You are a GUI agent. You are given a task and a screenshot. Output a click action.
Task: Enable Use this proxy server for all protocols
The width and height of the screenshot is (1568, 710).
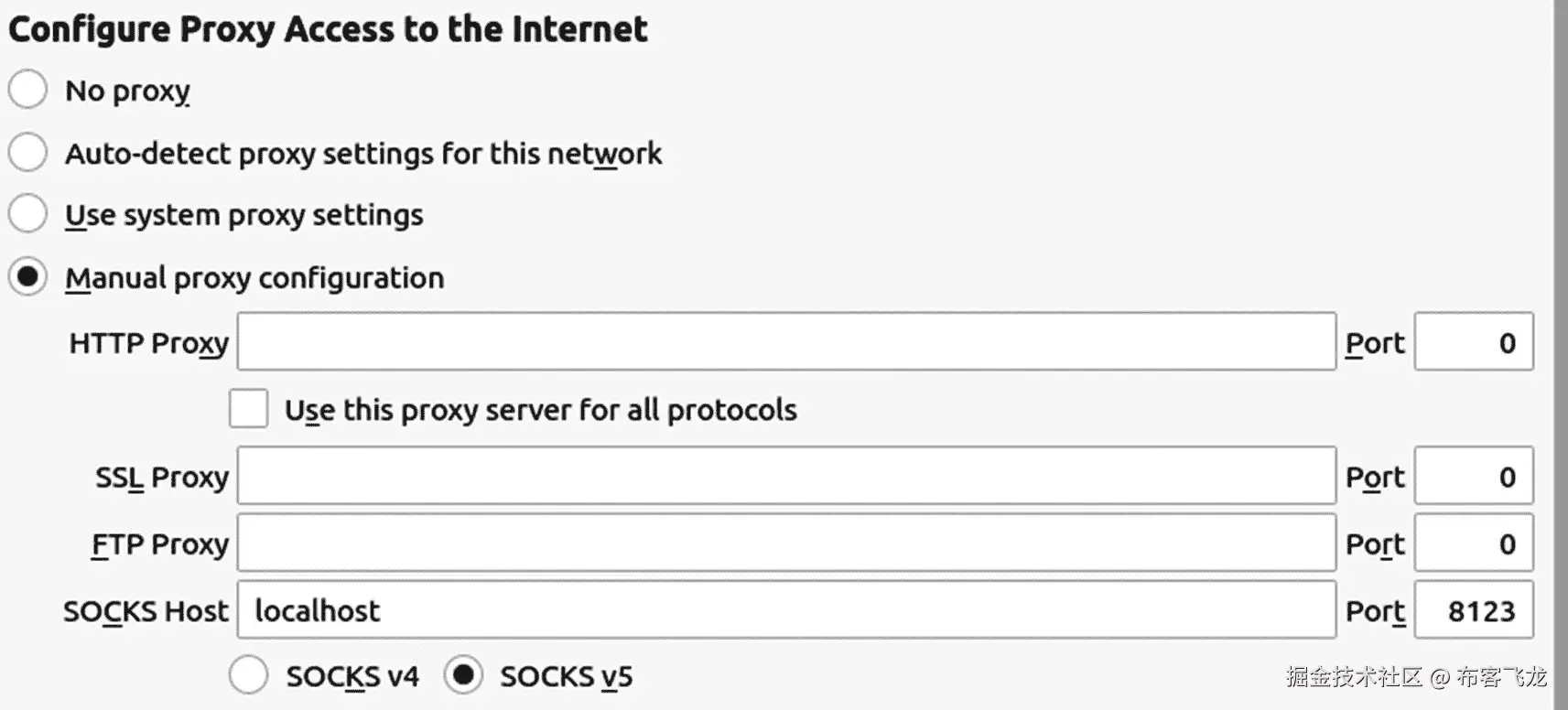pyautogui.click(x=249, y=409)
